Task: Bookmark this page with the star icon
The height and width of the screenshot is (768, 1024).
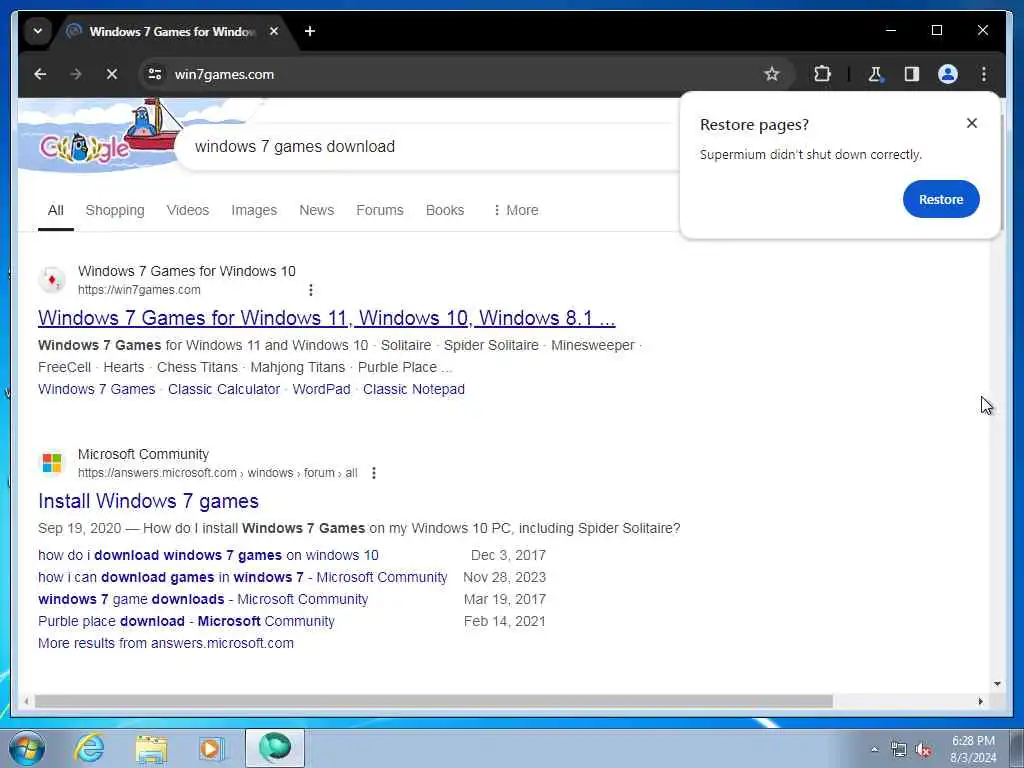Action: (x=772, y=74)
